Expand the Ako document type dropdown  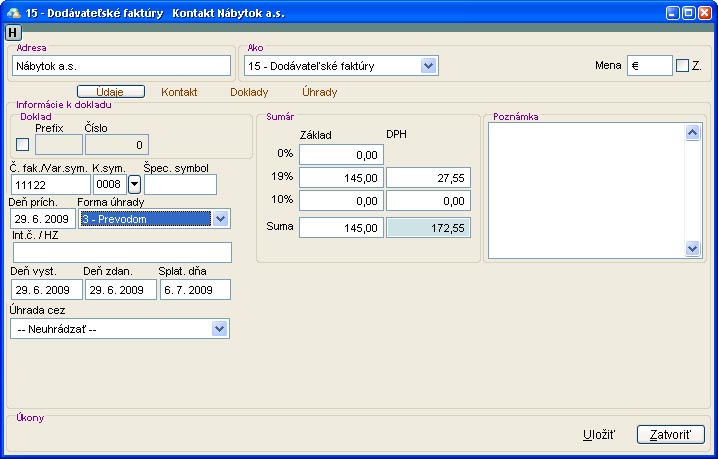[x=428, y=66]
